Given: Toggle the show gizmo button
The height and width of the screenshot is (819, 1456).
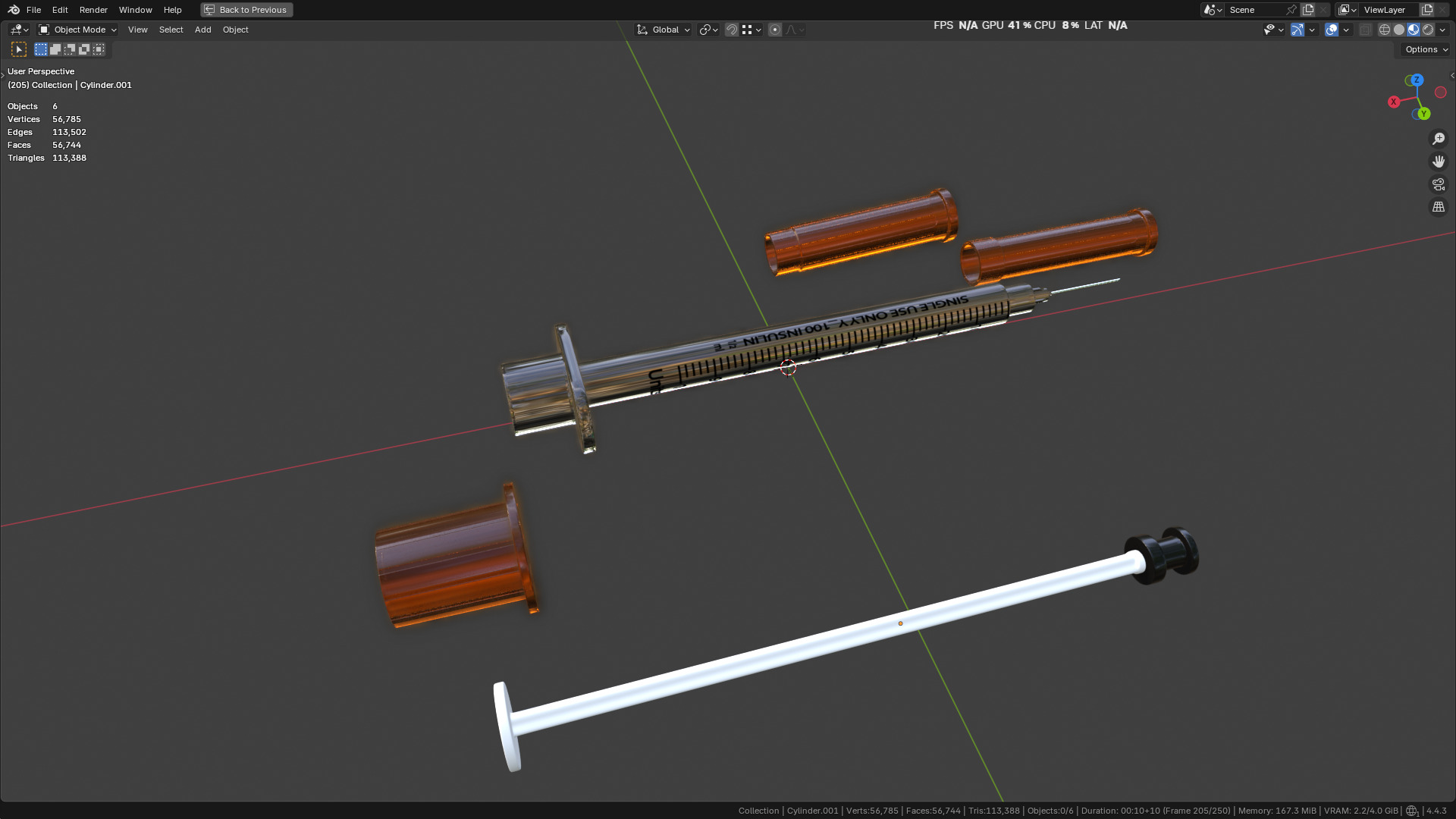Looking at the screenshot, I should pos(1298,30).
